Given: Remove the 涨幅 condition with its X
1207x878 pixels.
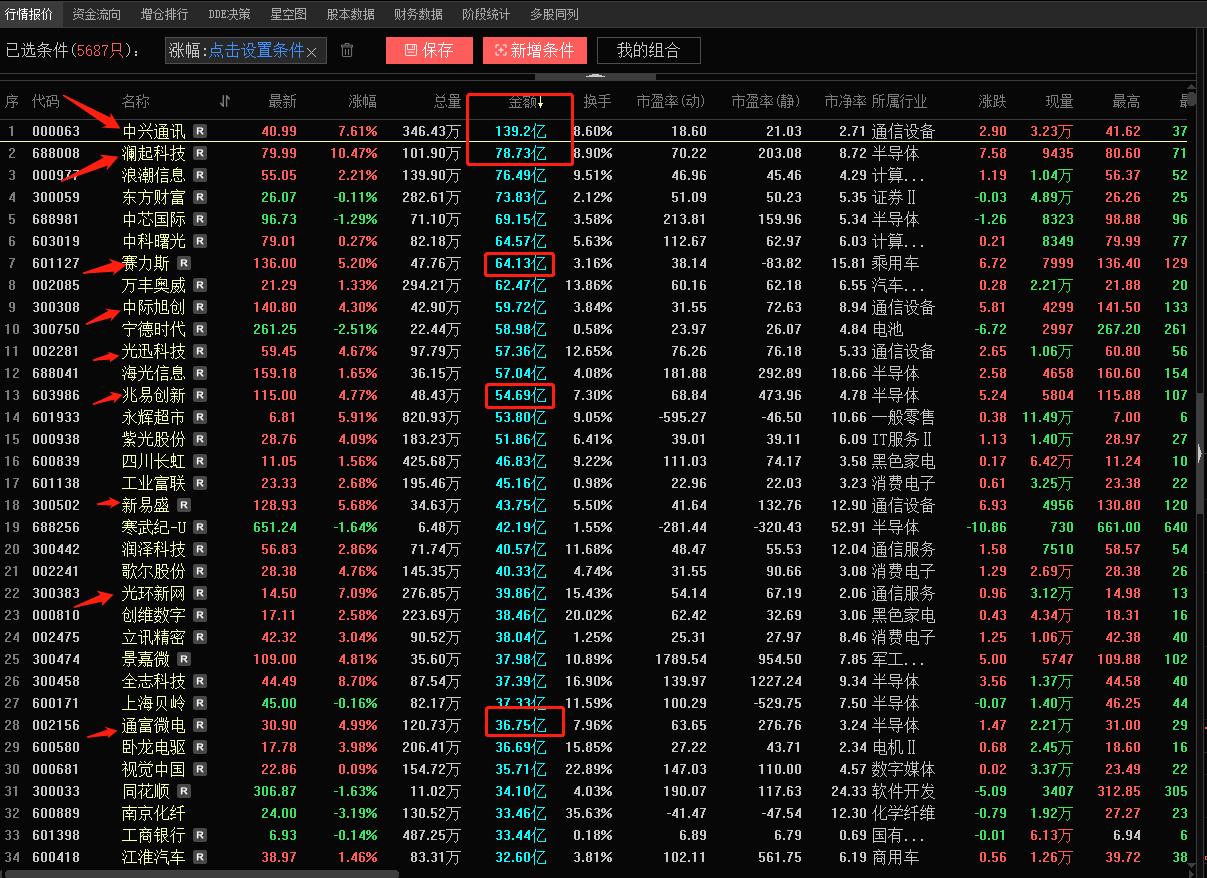Looking at the screenshot, I should [312, 52].
